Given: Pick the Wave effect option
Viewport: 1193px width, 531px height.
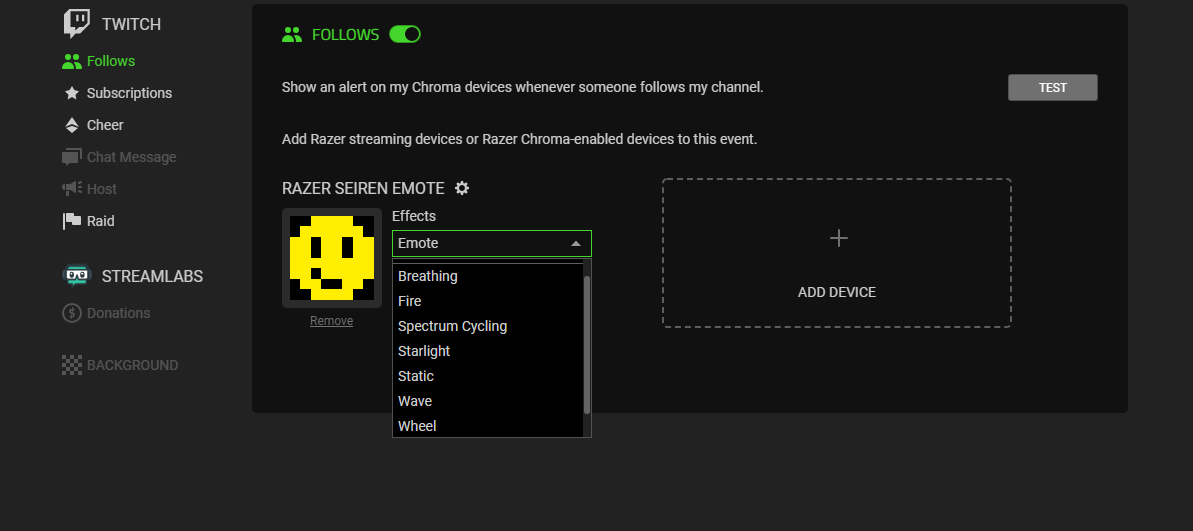Looking at the screenshot, I should [x=488, y=402].
